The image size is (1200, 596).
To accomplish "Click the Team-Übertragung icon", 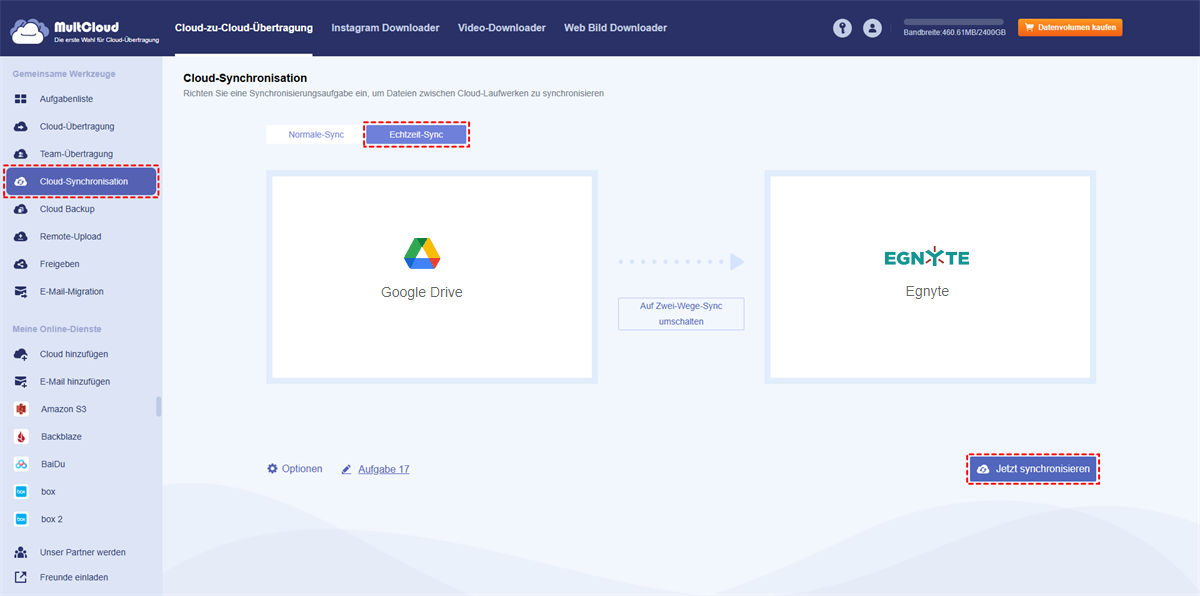I will 21,154.
